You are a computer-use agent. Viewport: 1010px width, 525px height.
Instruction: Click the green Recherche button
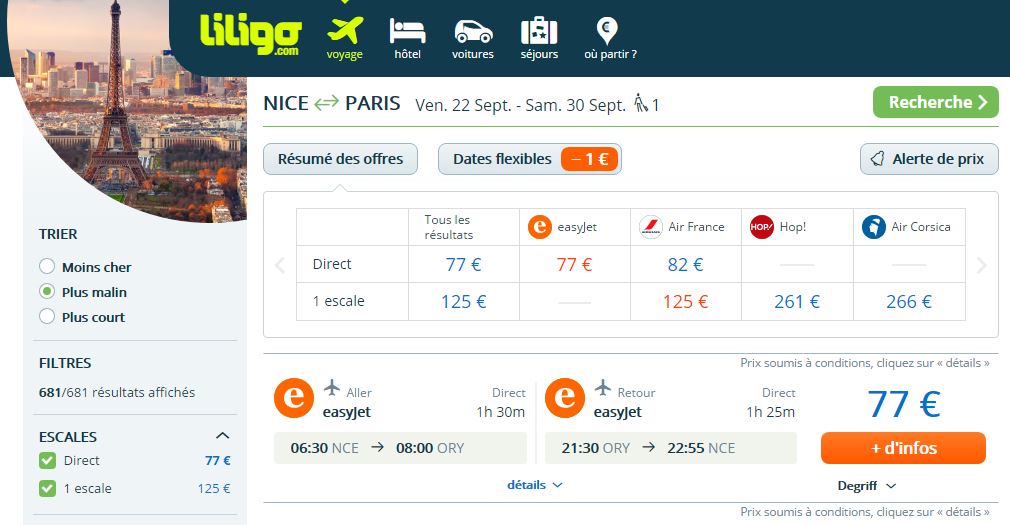click(x=935, y=102)
